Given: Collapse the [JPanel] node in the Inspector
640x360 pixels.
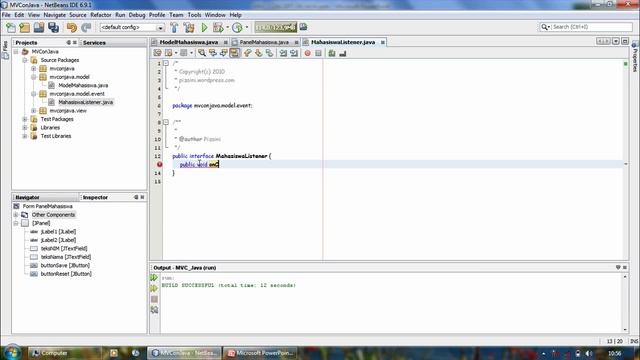Looking at the screenshot, I should tap(16, 223).
